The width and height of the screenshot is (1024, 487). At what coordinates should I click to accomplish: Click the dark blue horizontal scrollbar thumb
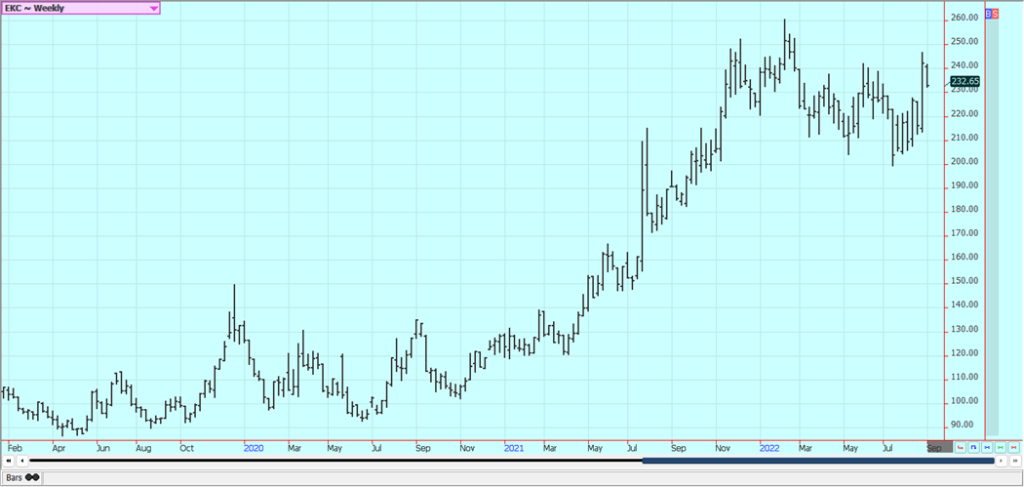[818, 461]
